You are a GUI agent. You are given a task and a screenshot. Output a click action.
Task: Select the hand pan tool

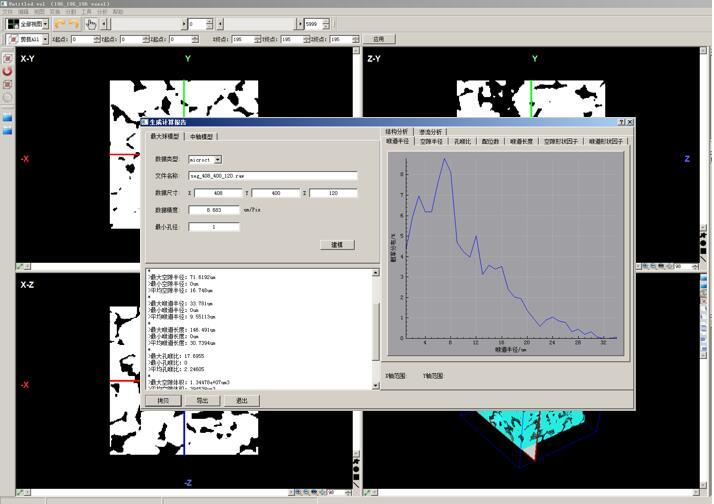pos(91,23)
